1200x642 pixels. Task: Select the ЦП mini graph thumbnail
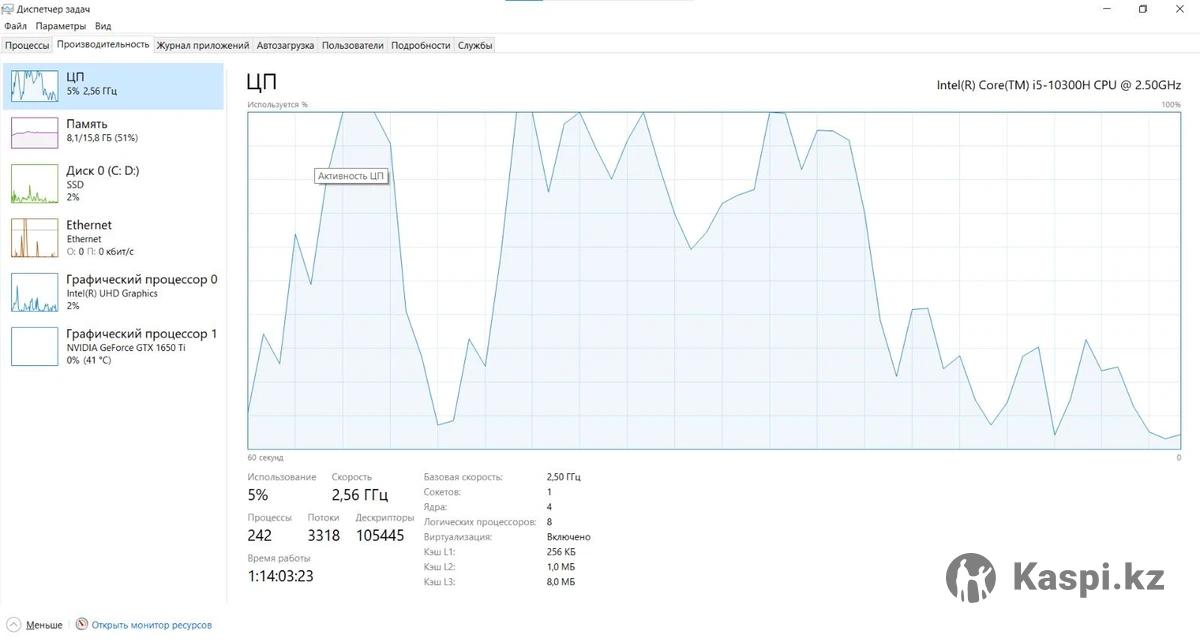pos(35,86)
